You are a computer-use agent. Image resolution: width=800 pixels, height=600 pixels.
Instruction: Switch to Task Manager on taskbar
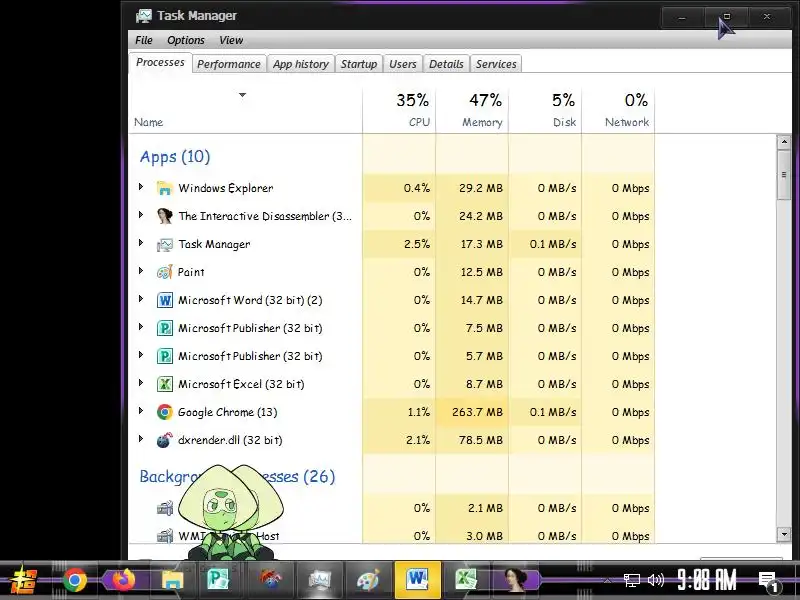[x=319, y=580]
